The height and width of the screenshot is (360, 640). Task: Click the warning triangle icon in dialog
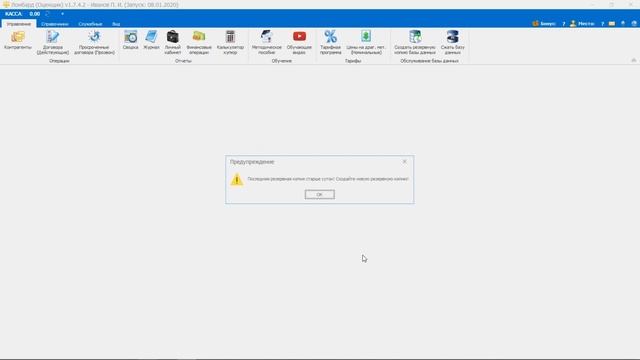tap(237, 180)
